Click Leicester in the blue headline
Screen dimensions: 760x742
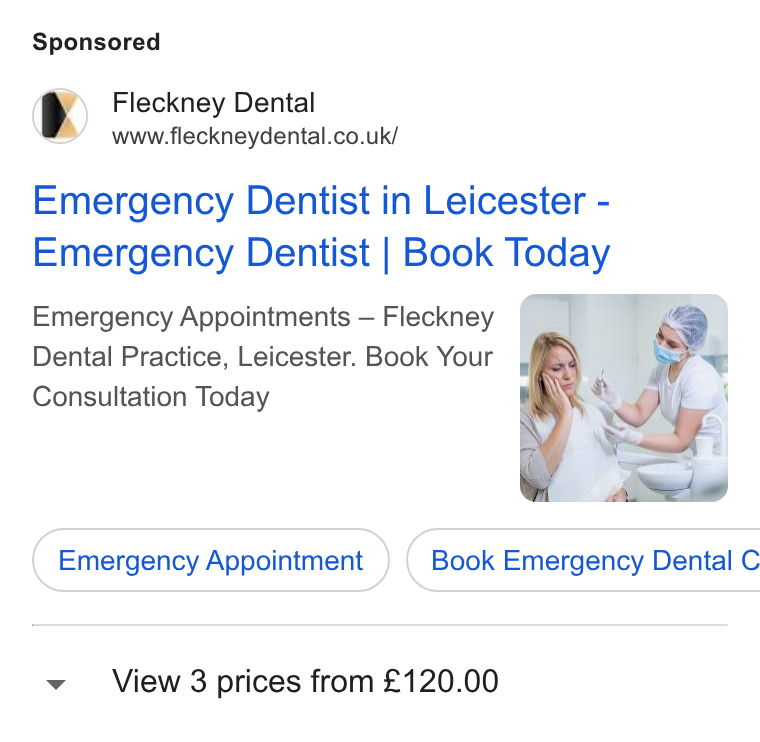[x=505, y=200]
